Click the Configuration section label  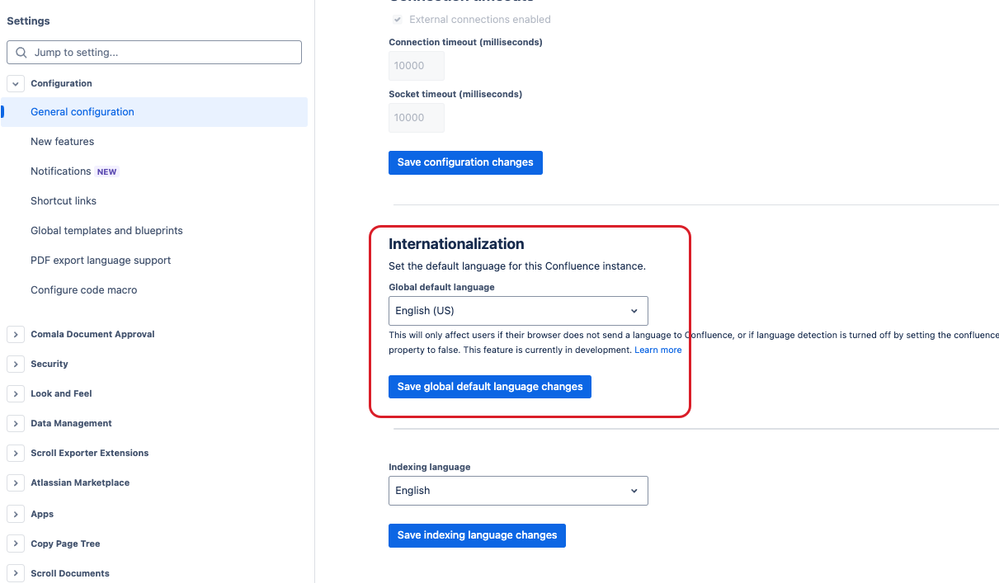tap(61, 83)
